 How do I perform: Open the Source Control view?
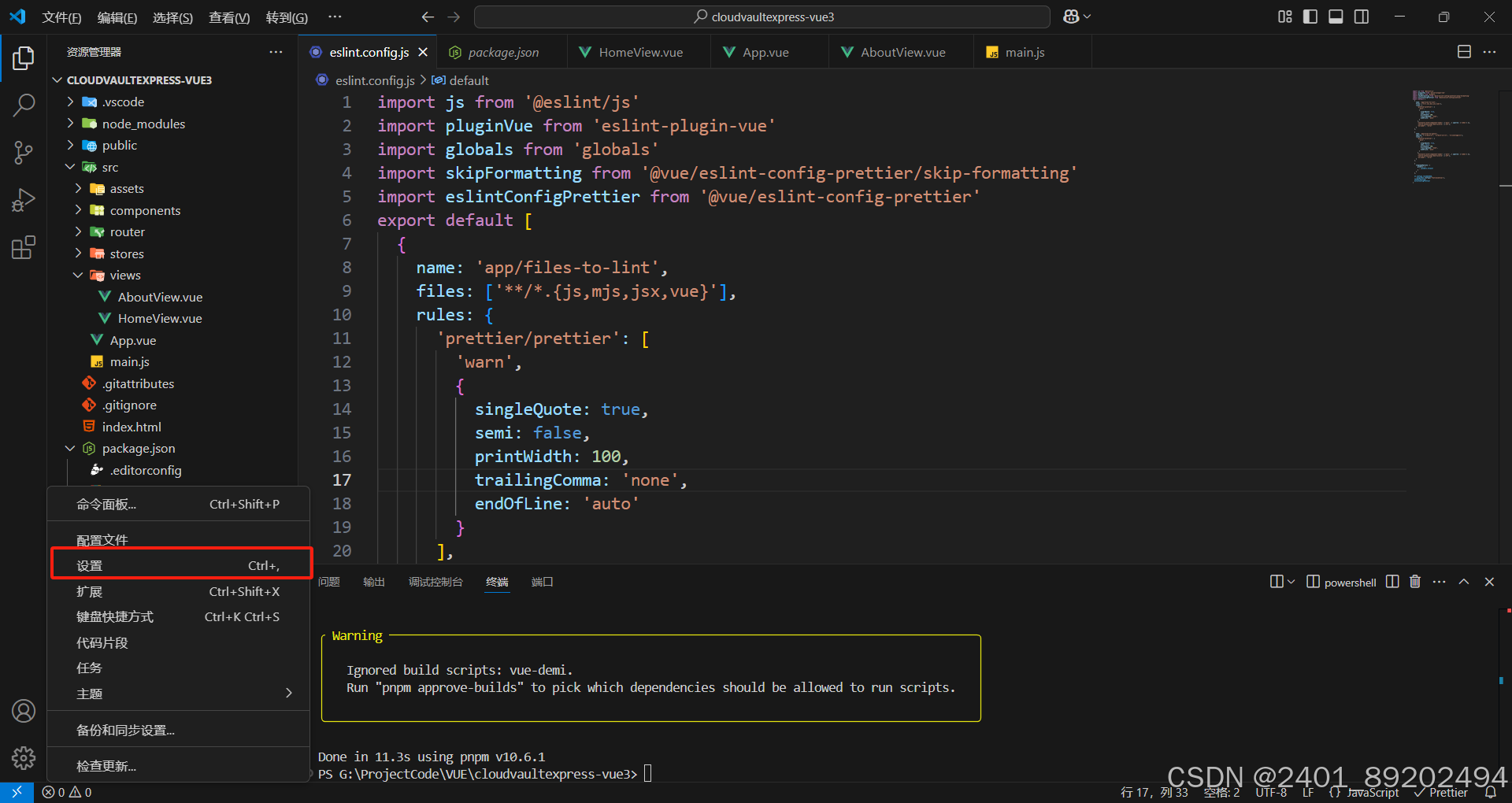[24, 153]
